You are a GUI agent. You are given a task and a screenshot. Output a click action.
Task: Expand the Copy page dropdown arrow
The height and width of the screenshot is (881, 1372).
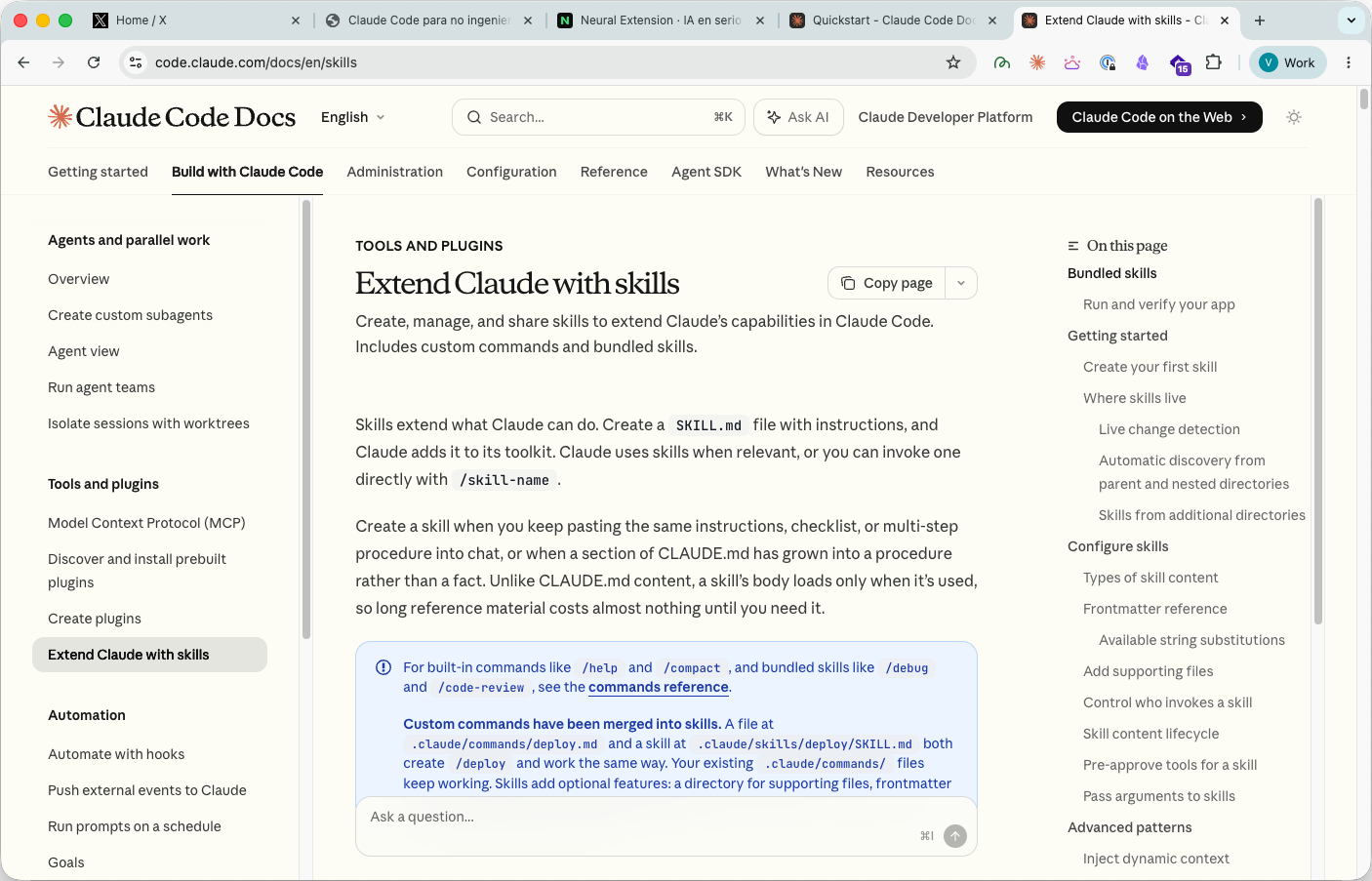tap(961, 283)
